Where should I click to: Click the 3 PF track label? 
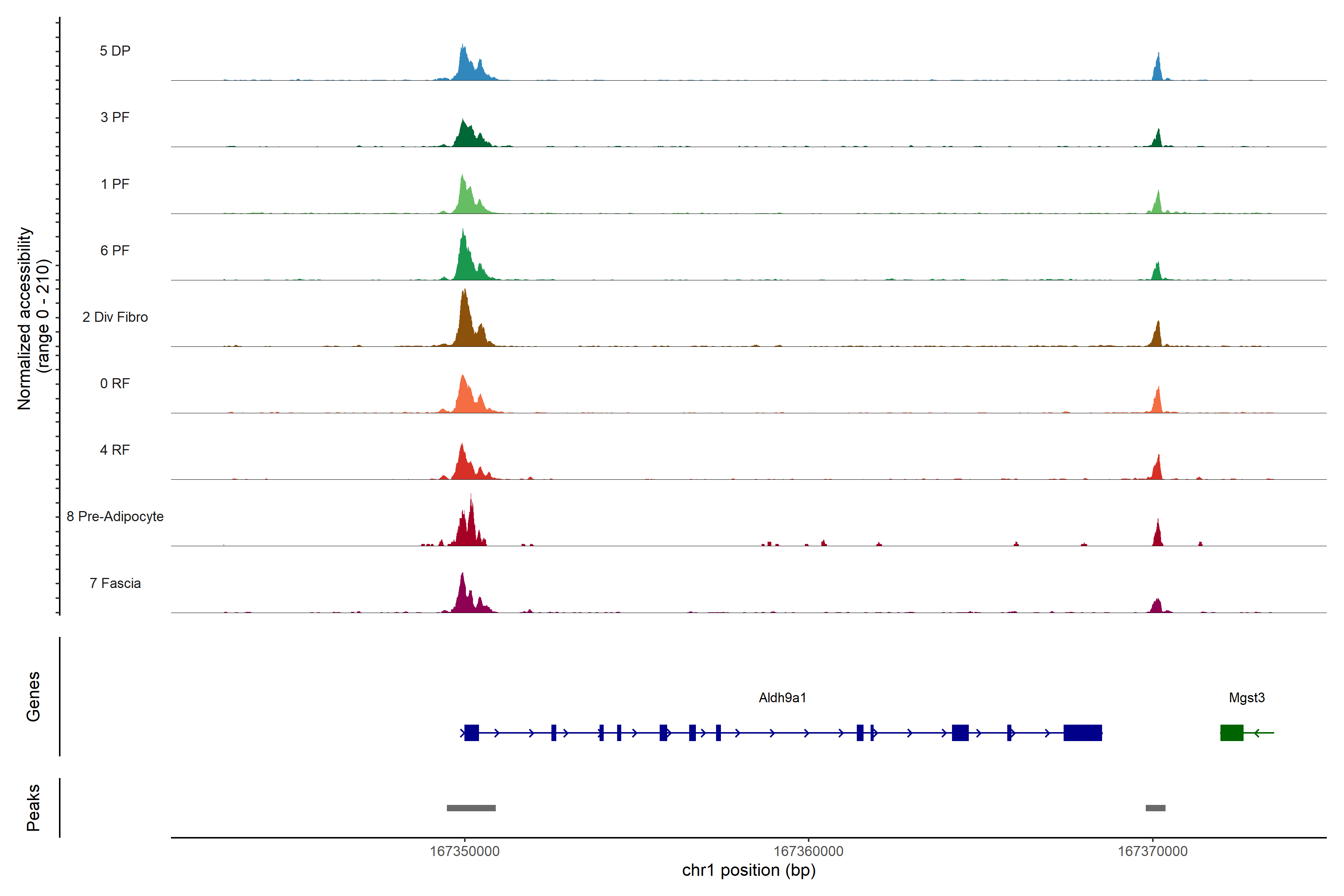[x=115, y=117]
